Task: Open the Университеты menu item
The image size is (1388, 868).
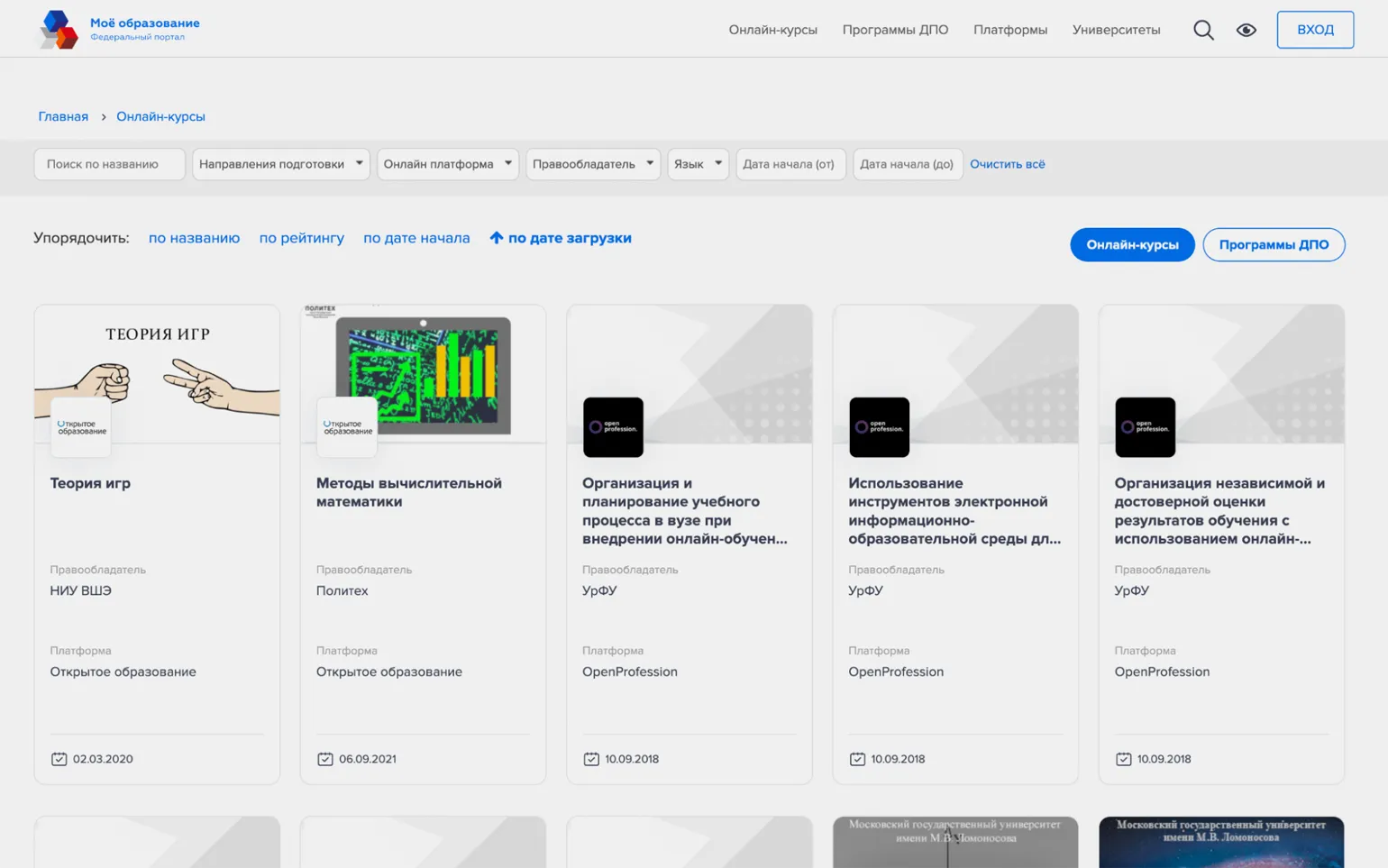Action: tap(1116, 30)
